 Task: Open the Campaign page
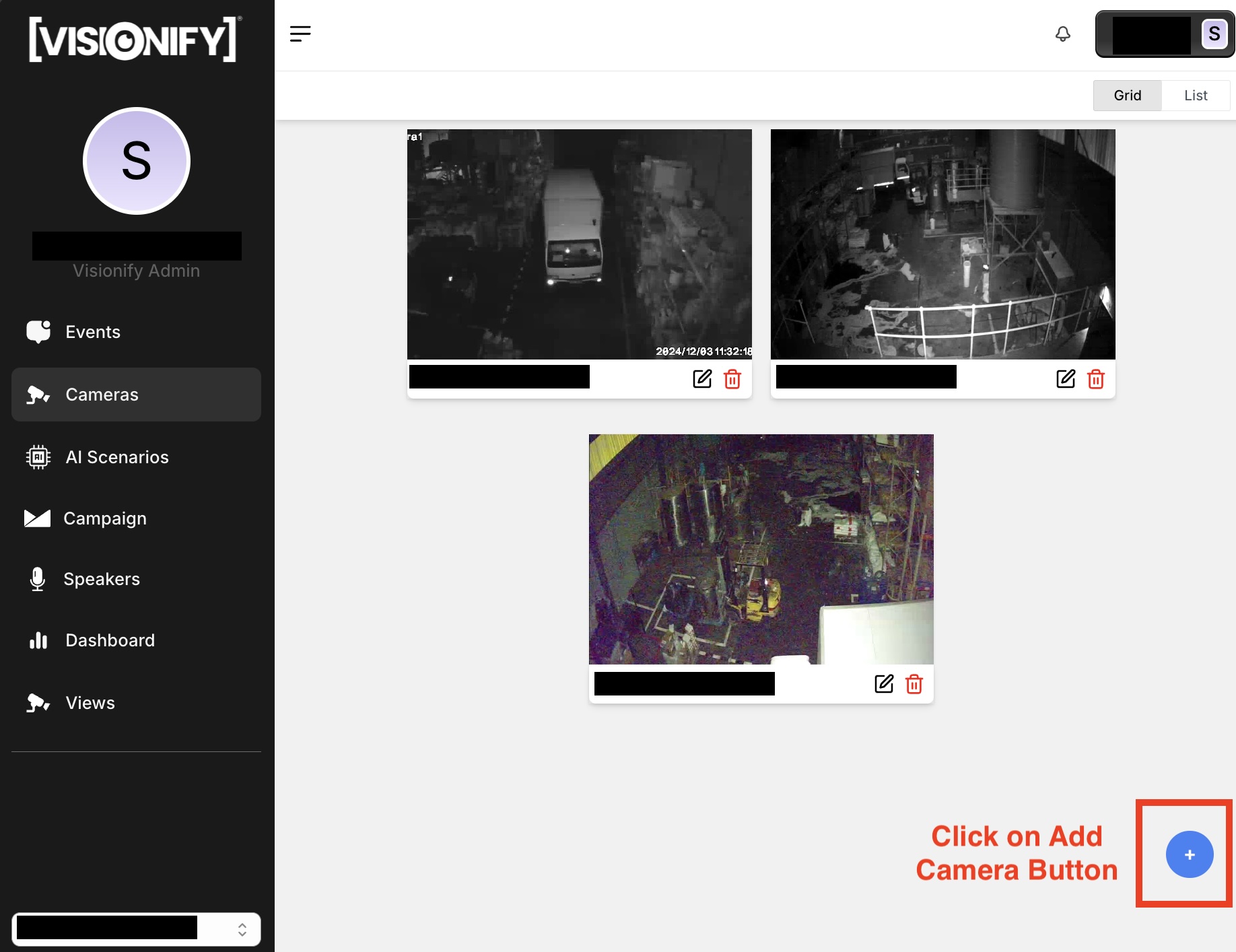click(x=136, y=518)
